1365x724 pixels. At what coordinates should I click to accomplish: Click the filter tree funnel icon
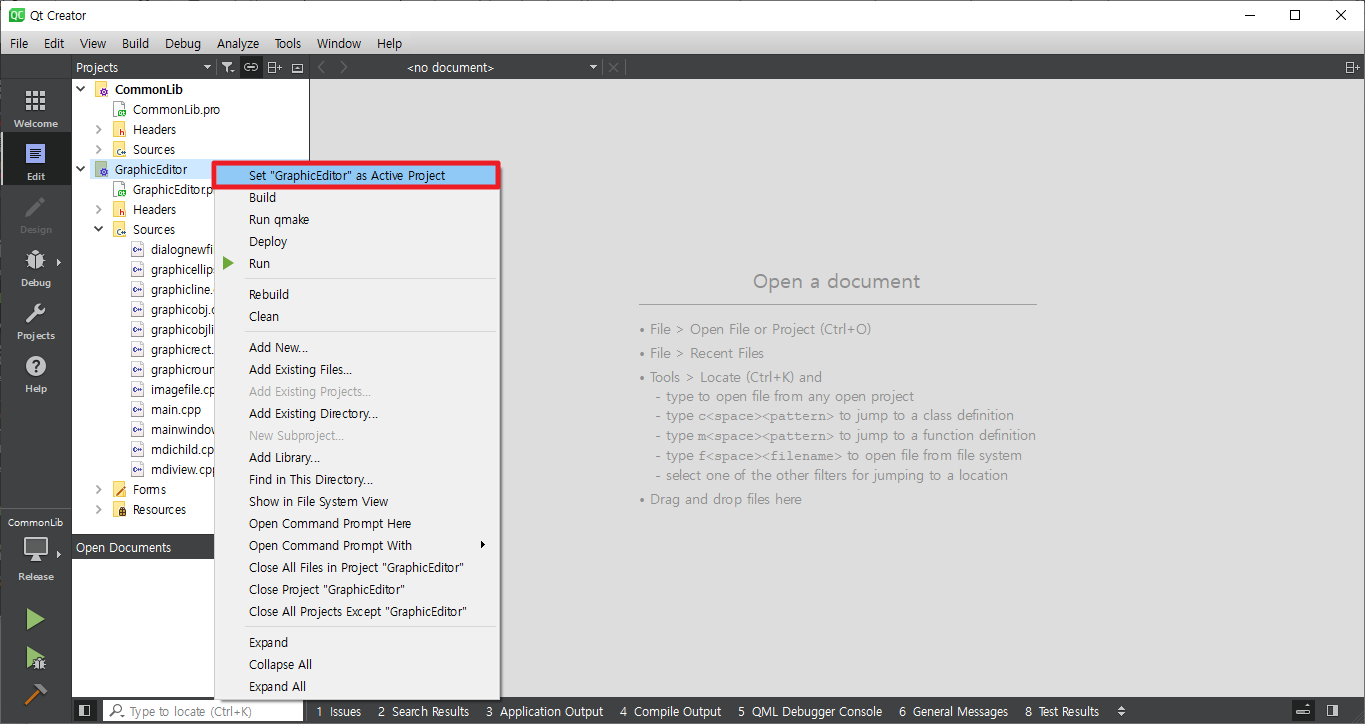228,67
